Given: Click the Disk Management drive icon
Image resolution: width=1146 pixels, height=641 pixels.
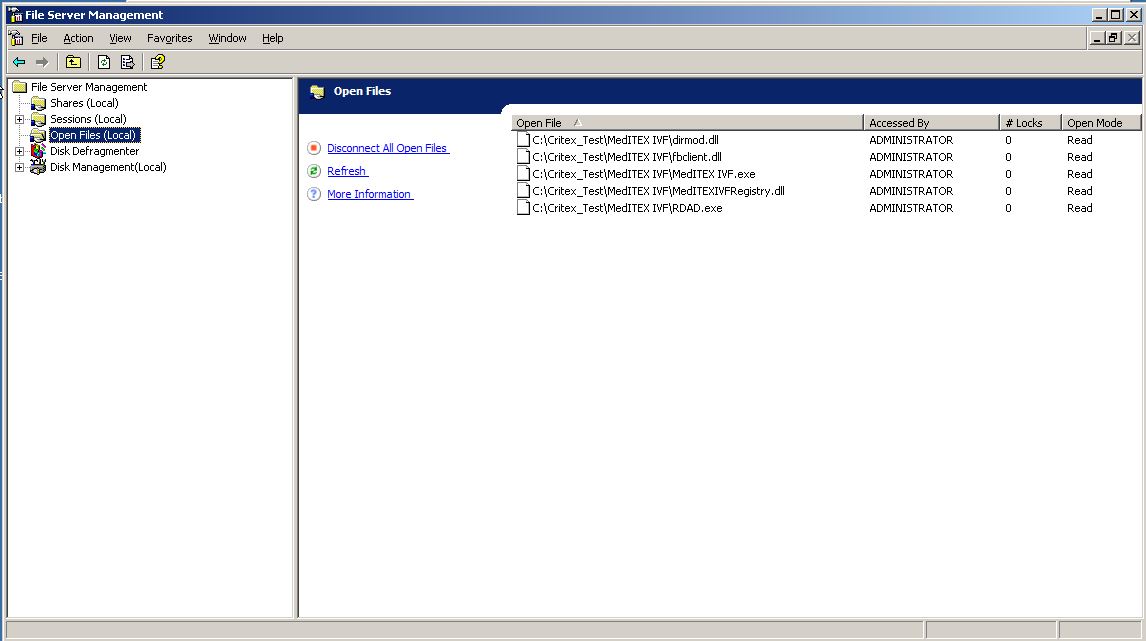Looking at the screenshot, I should 38,167.
